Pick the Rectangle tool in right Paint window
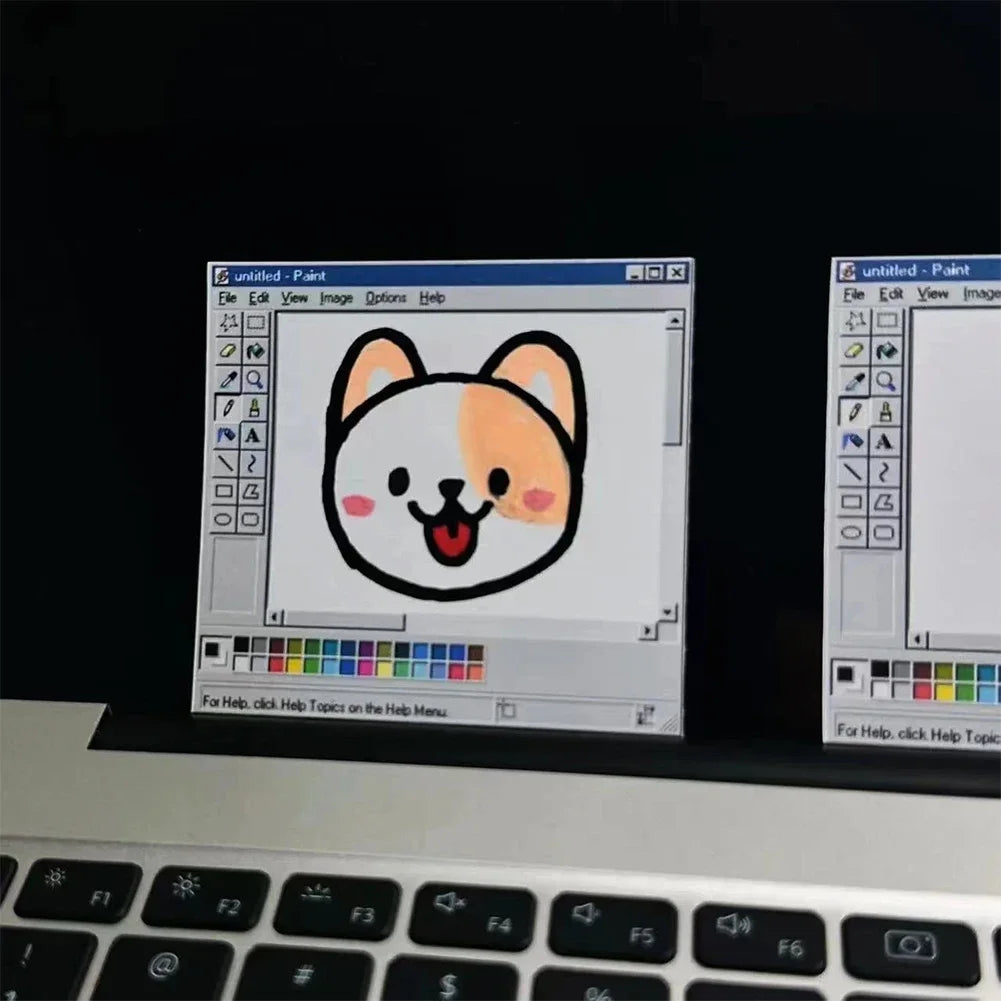Image resolution: width=1001 pixels, height=1001 pixels. (852, 502)
